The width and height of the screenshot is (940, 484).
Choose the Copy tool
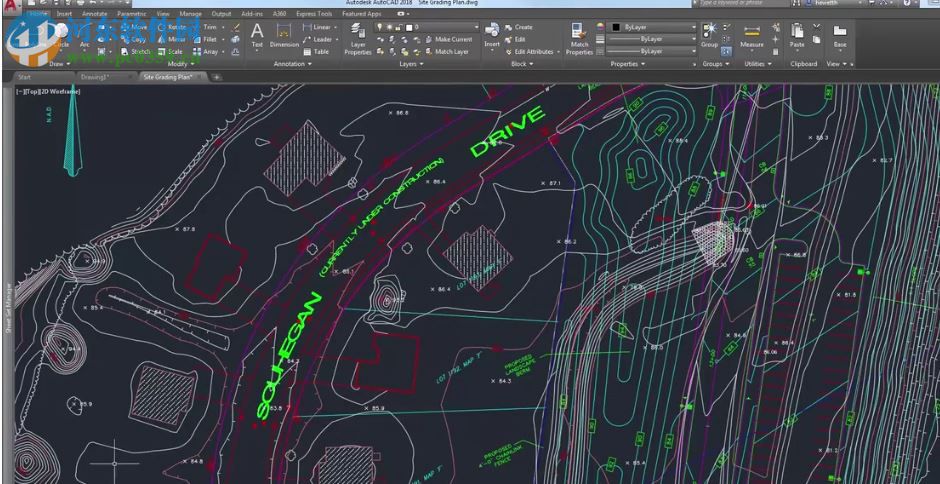click(x=134, y=40)
